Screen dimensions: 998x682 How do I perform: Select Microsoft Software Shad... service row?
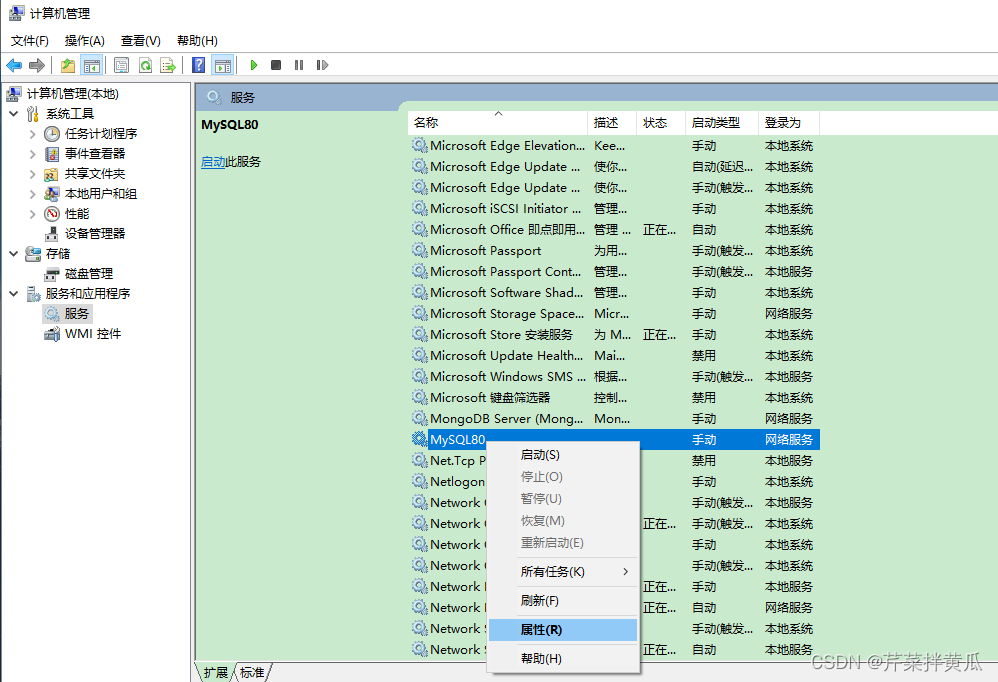pos(614,293)
